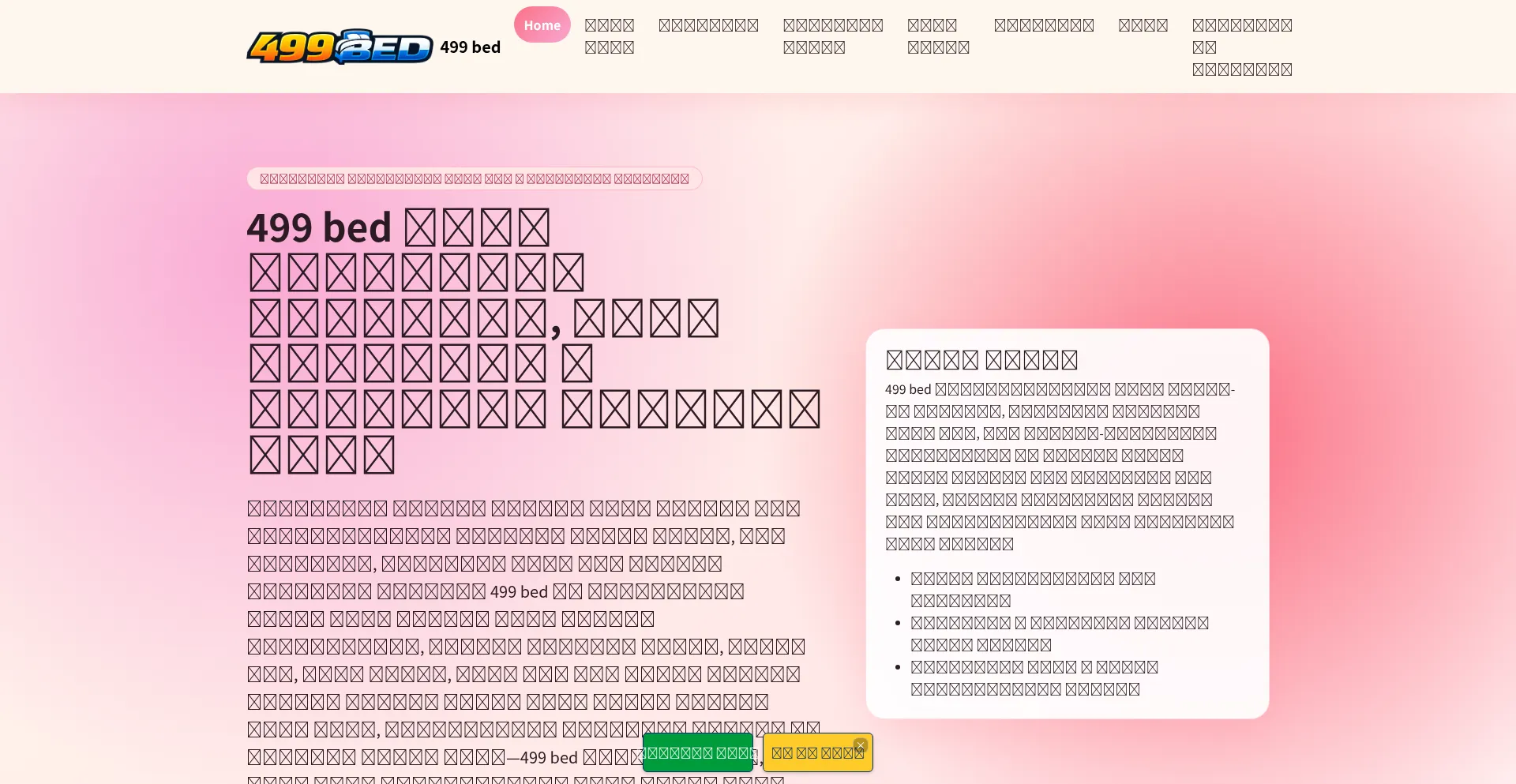Click the 499BED logo image
Image resolution: width=1516 pixels, height=784 pixels.
coord(340,47)
